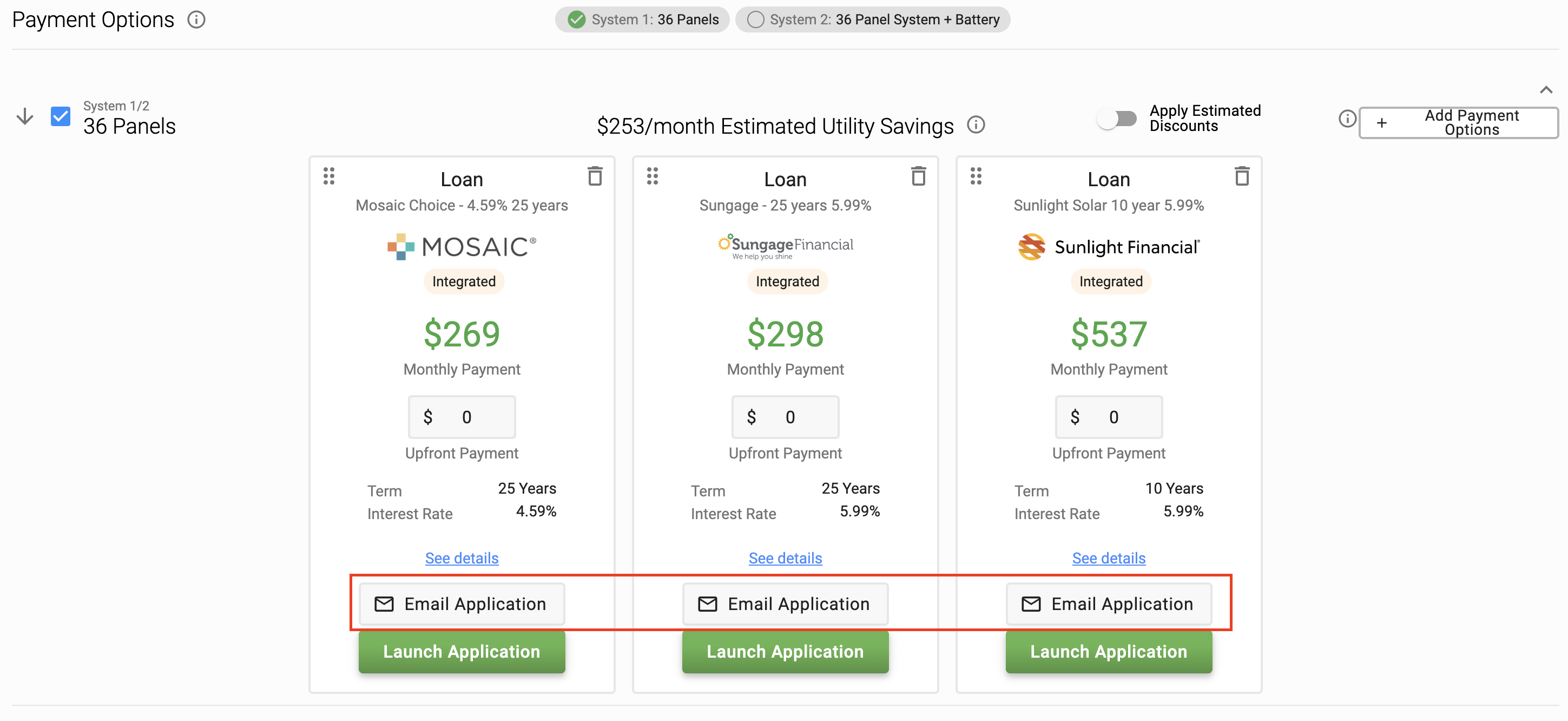Select System 2: 36 Panel System + Battery
Screen dimensions: 1568x721
coord(872,19)
